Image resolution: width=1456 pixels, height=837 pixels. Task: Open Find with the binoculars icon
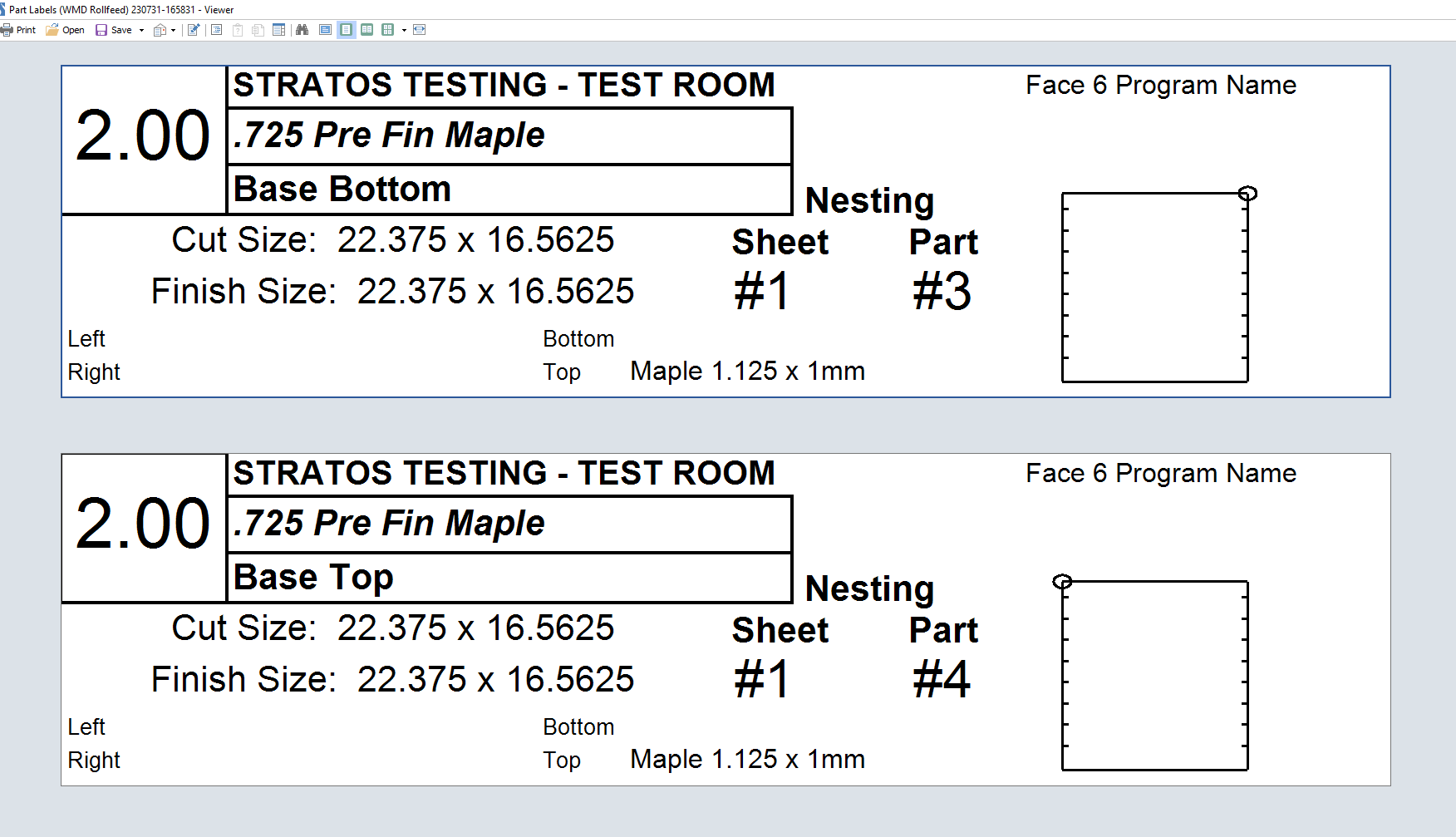click(302, 30)
